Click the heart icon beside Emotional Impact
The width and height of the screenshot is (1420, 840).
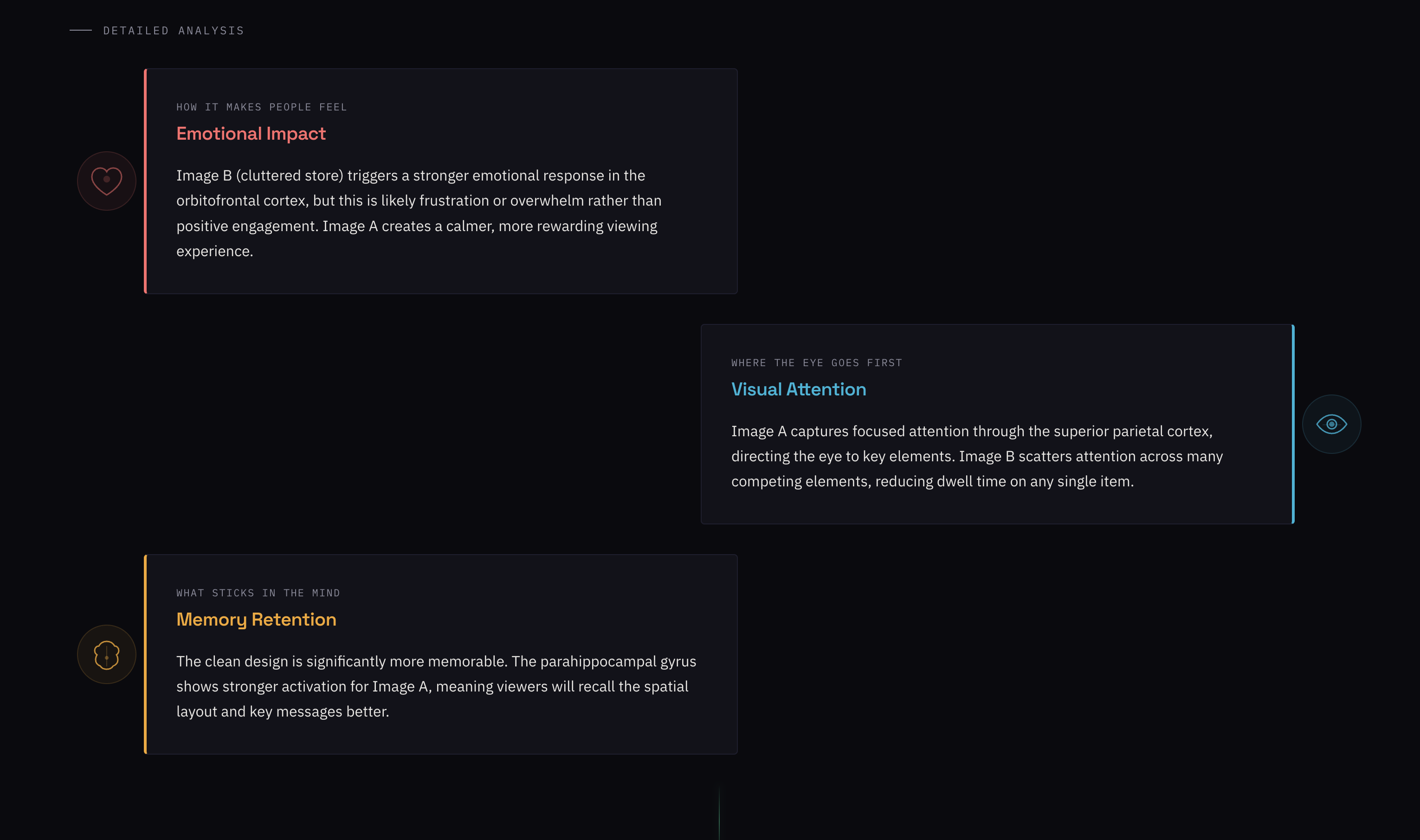pyautogui.click(x=106, y=181)
